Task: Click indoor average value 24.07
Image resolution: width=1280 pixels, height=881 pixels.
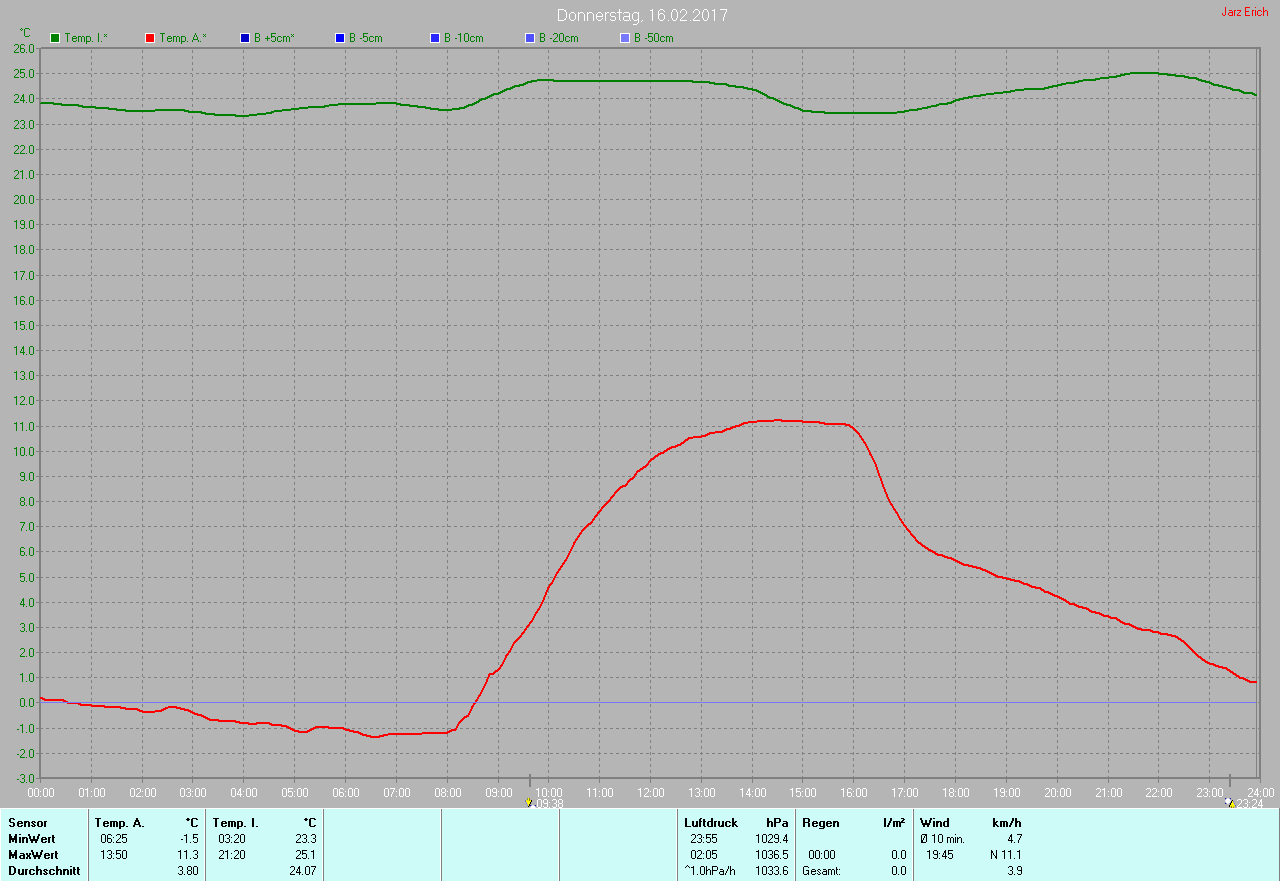Action: (303, 871)
